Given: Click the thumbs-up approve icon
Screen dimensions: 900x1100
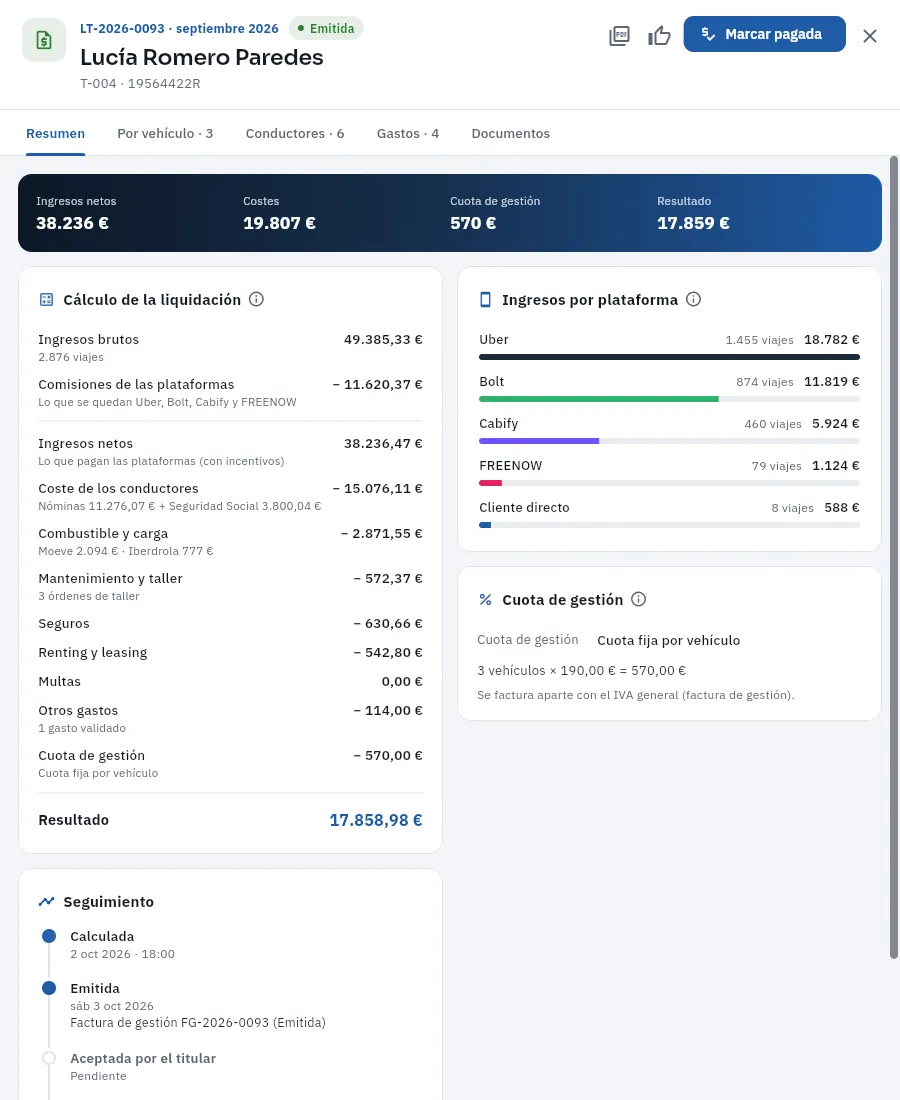Looking at the screenshot, I should 659,35.
